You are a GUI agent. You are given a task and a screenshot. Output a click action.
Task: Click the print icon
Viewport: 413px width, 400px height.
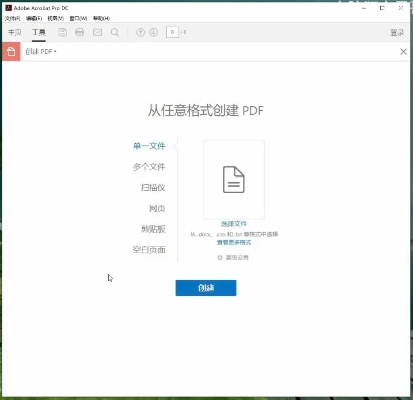(80, 32)
